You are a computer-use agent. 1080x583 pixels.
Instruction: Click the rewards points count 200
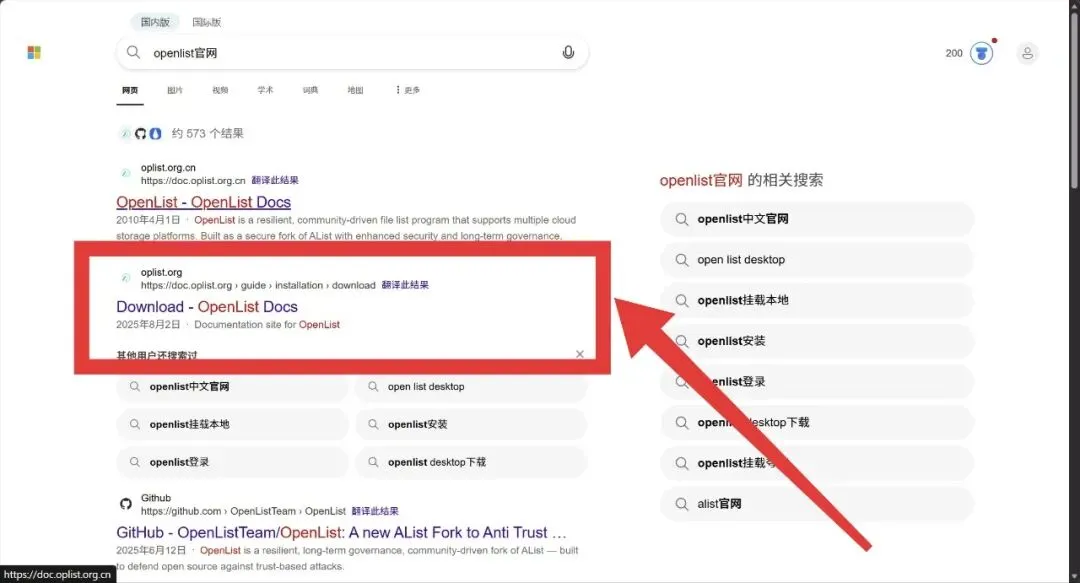[954, 53]
